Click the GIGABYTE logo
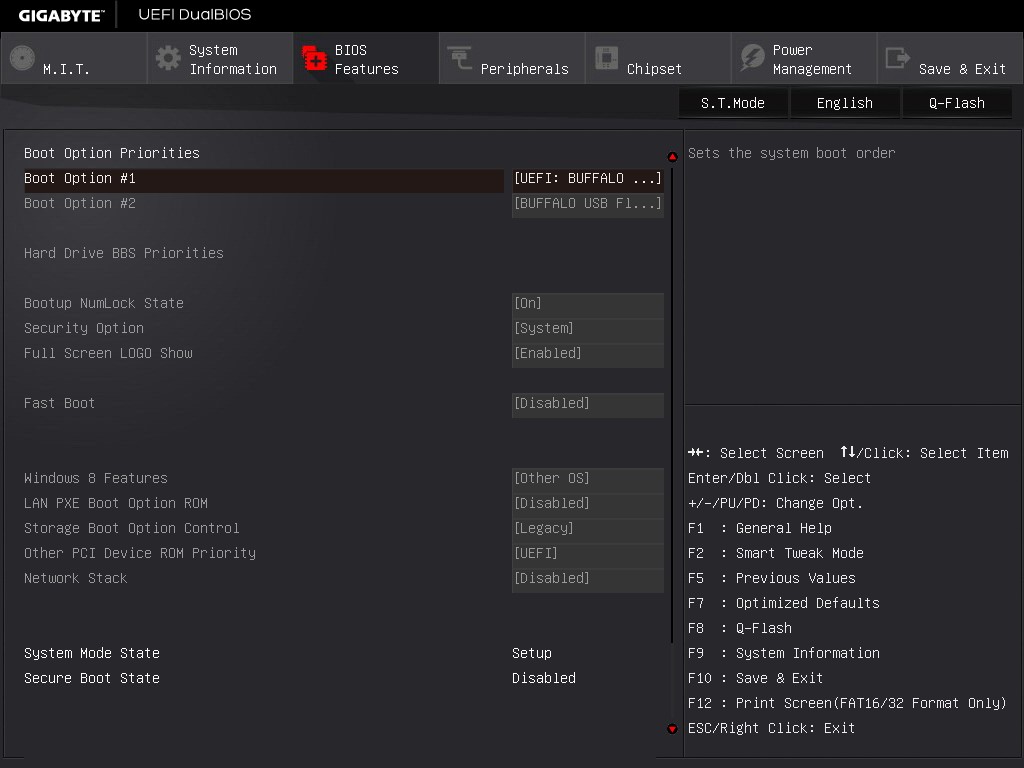The height and width of the screenshot is (768, 1024). (61, 15)
